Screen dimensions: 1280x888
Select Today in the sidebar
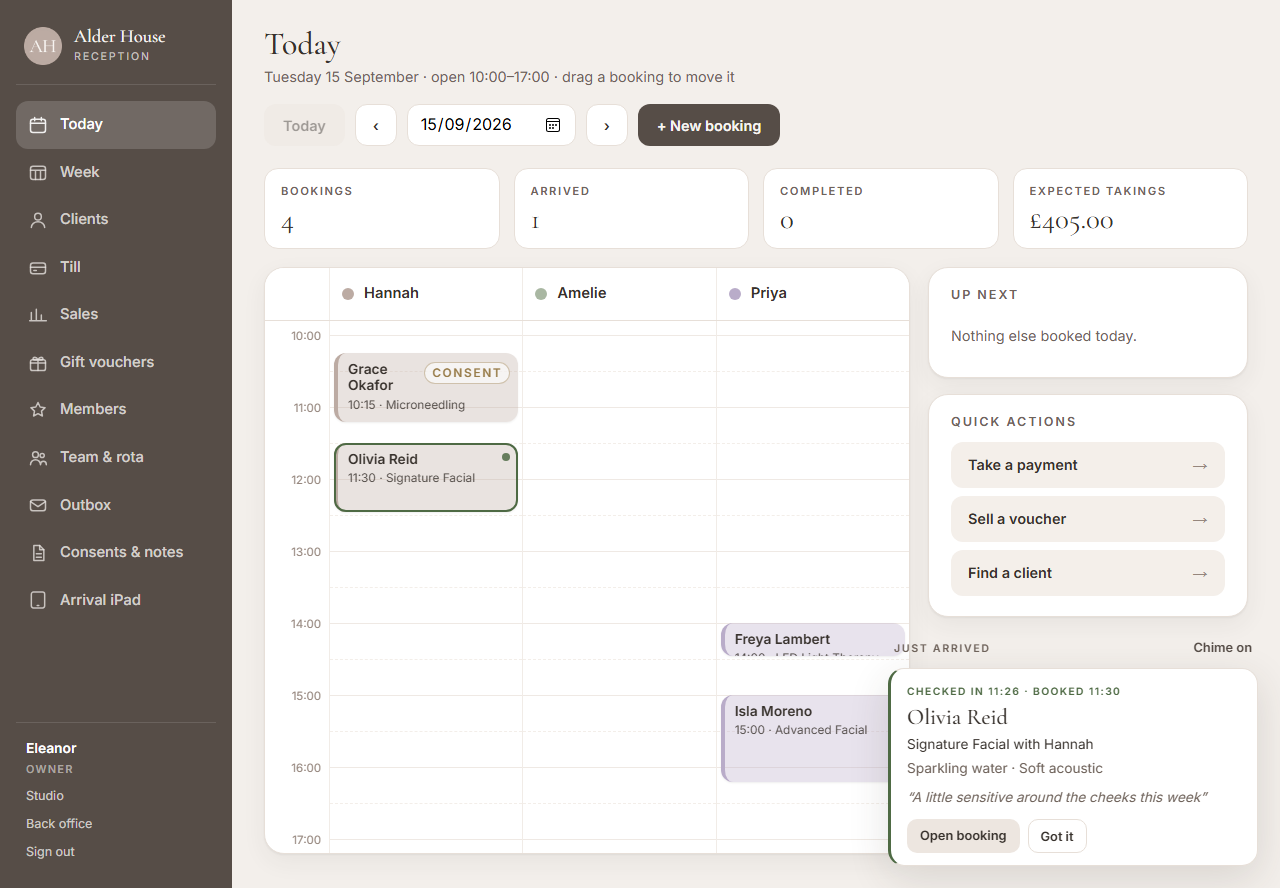(x=116, y=125)
